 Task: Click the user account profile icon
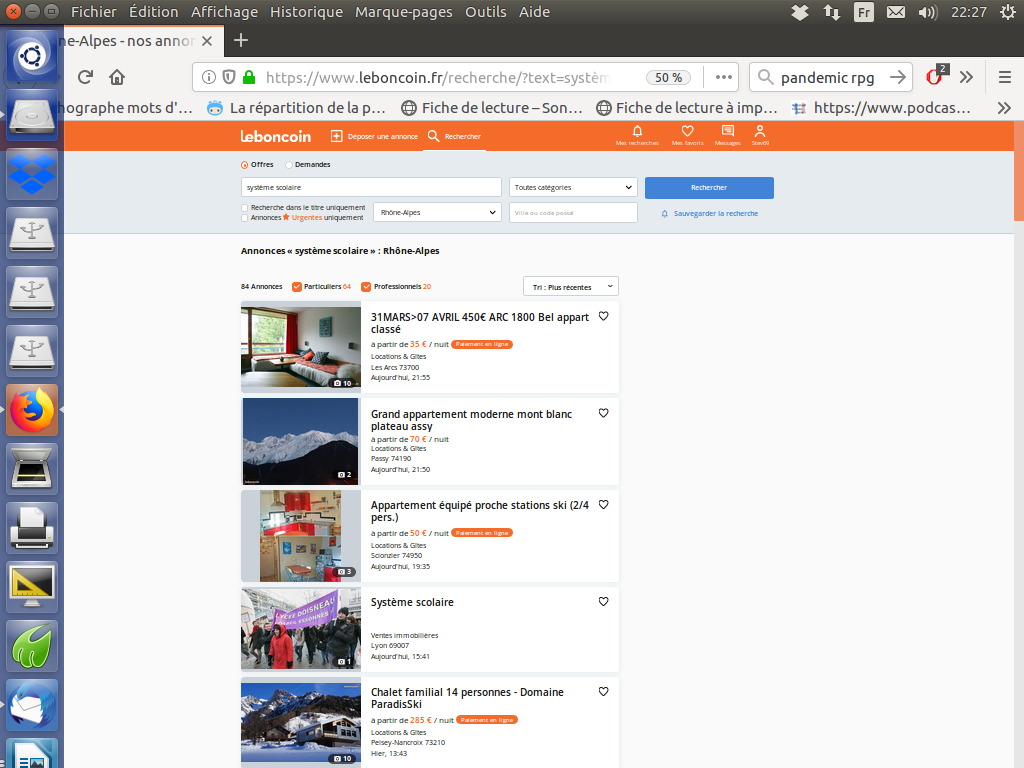tap(760, 132)
